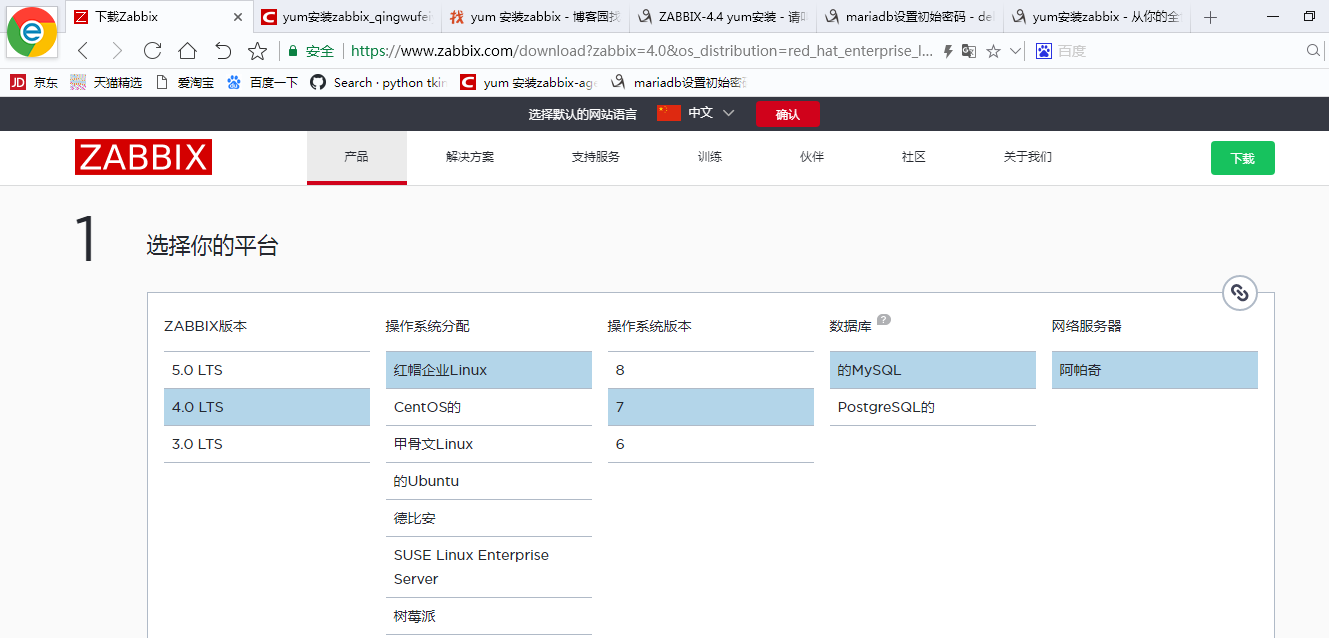Viewport: 1329px width, 638px height.
Task: Bookmark page with address bar star
Action: [993, 51]
